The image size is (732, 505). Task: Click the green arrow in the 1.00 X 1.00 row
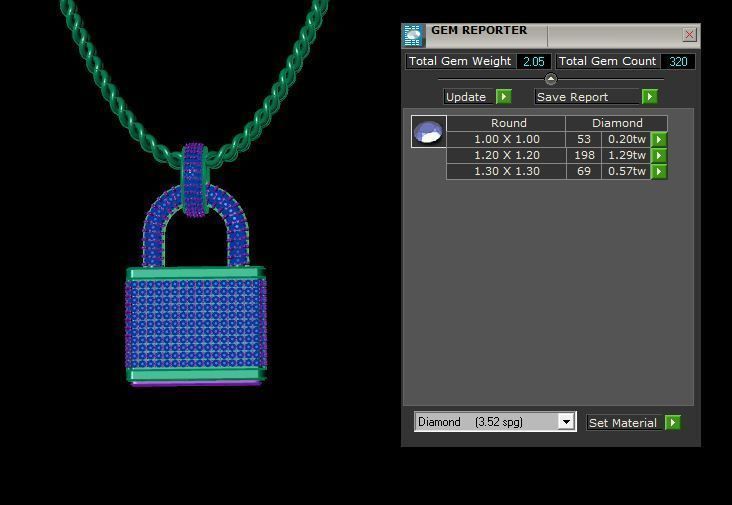coord(659,139)
